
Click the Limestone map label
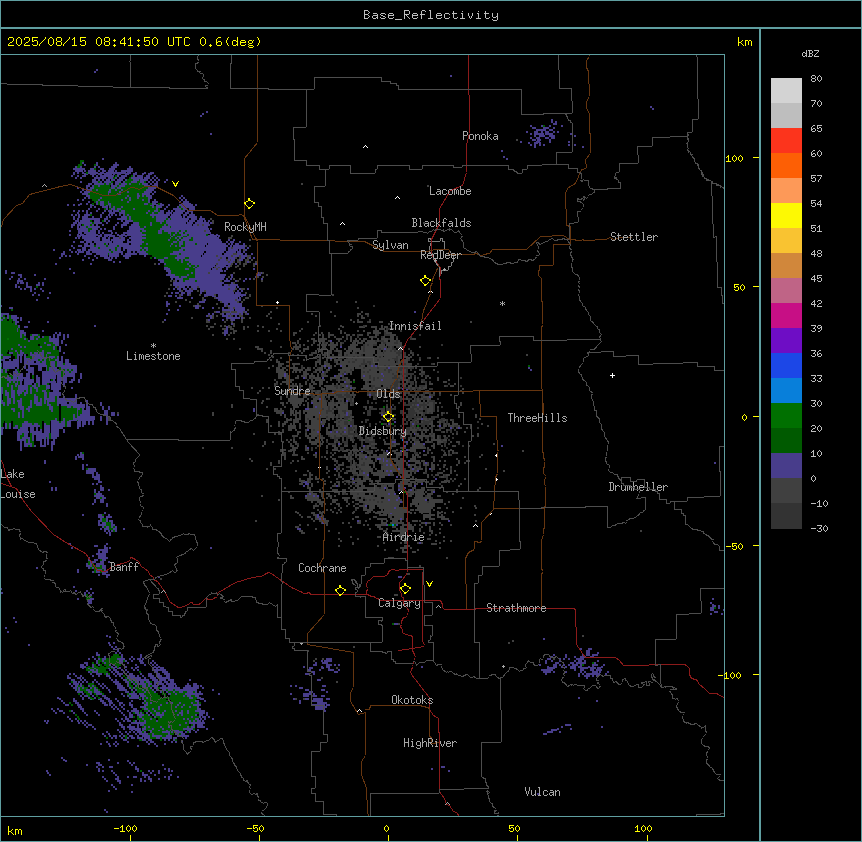point(153,356)
